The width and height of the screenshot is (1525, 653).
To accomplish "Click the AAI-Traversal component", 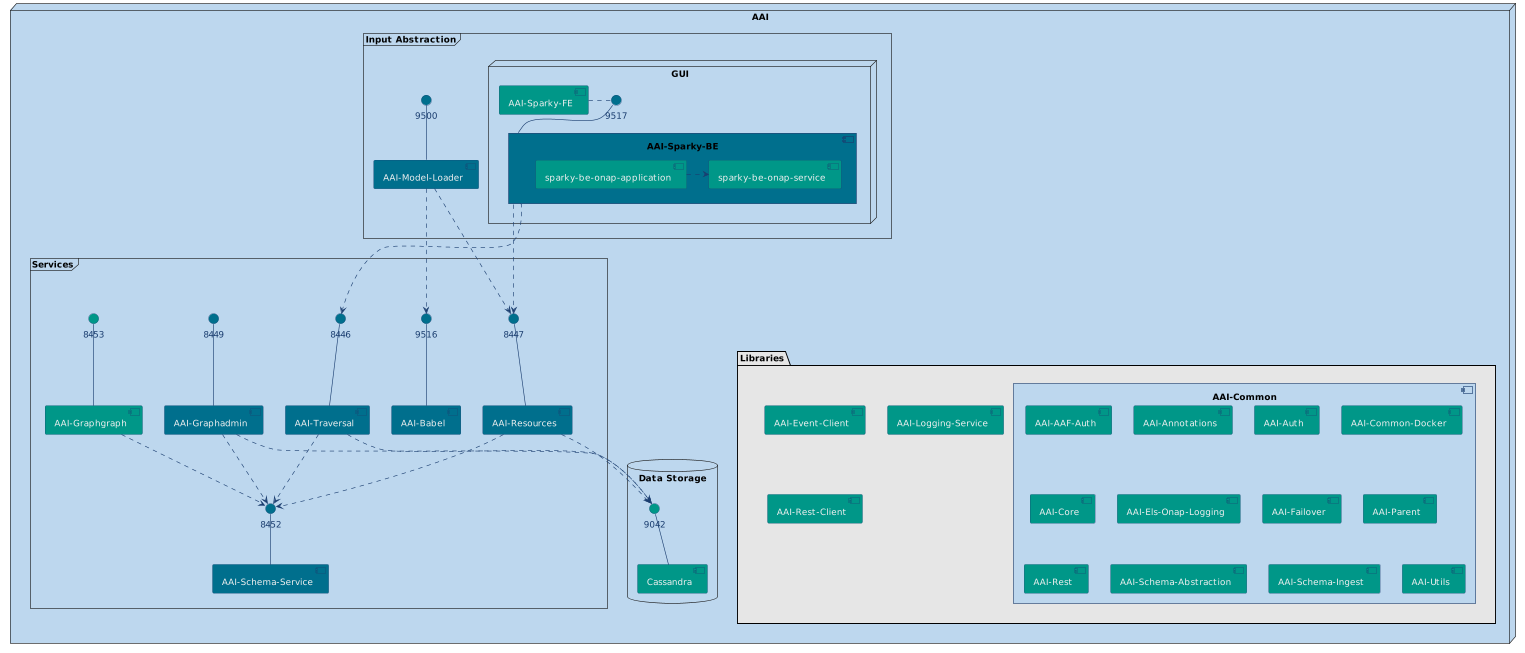I will (327, 420).
